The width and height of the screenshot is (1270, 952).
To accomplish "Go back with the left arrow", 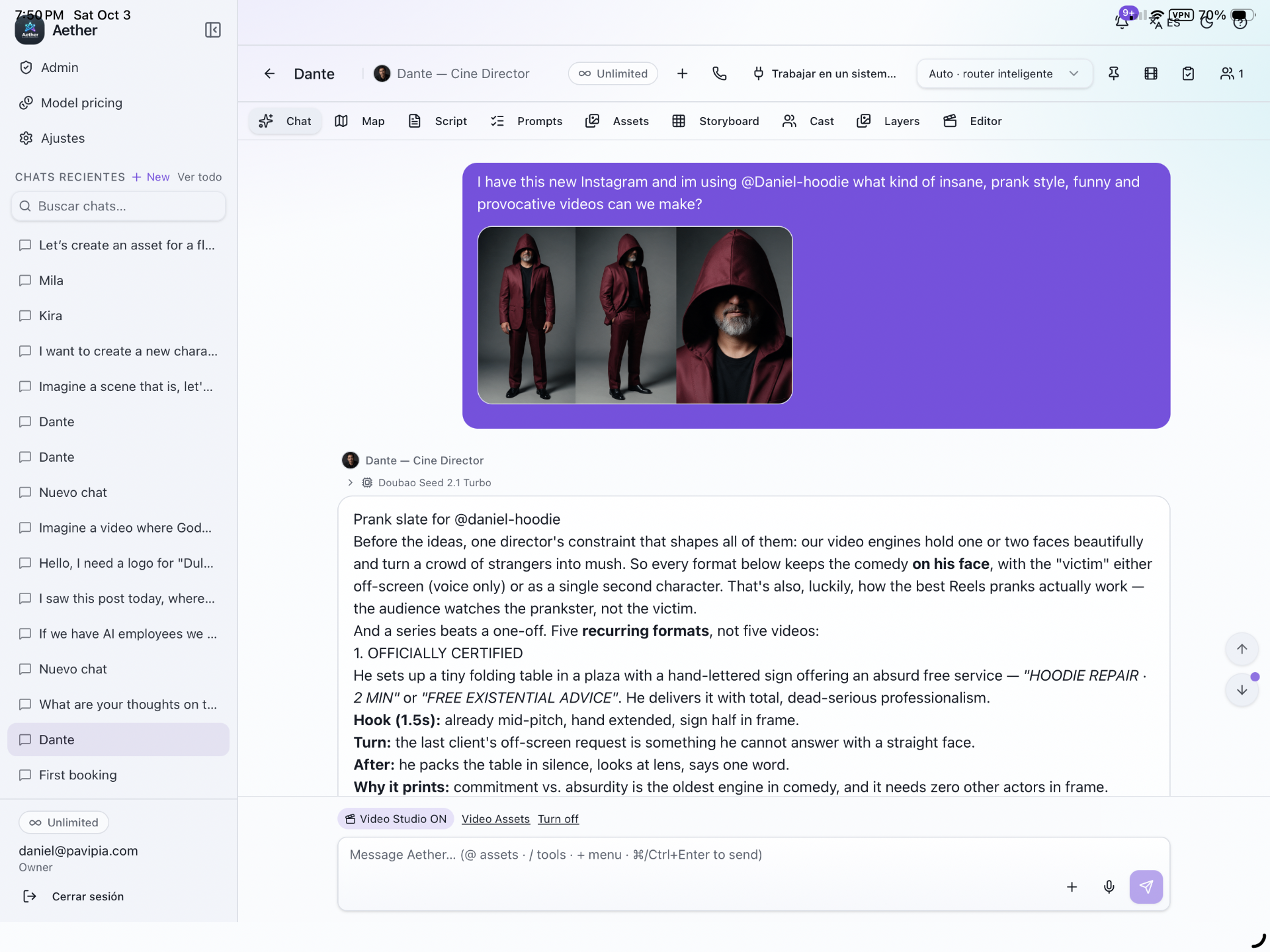I will pos(269,73).
